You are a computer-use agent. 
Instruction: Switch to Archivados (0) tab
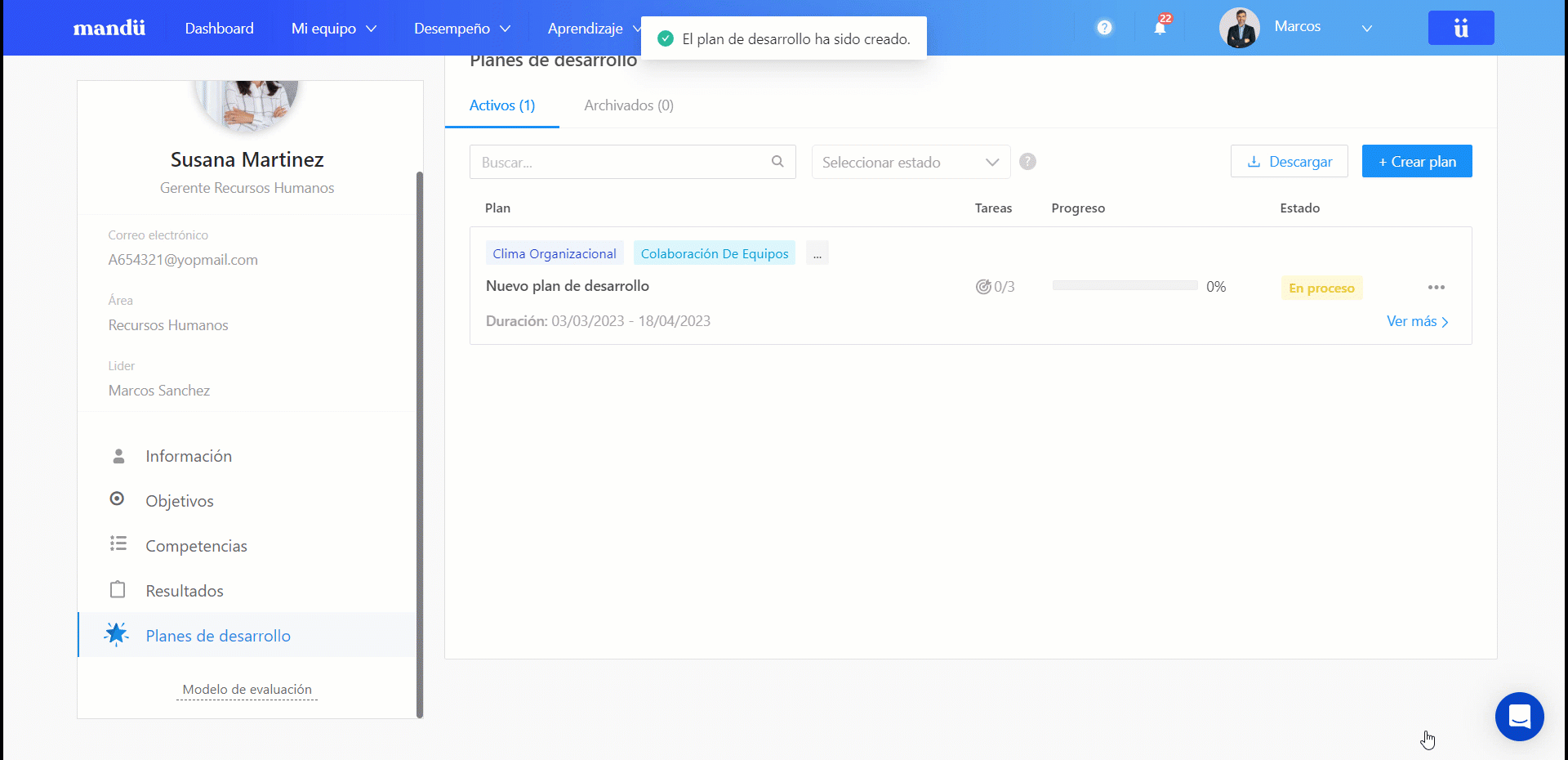click(629, 105)
